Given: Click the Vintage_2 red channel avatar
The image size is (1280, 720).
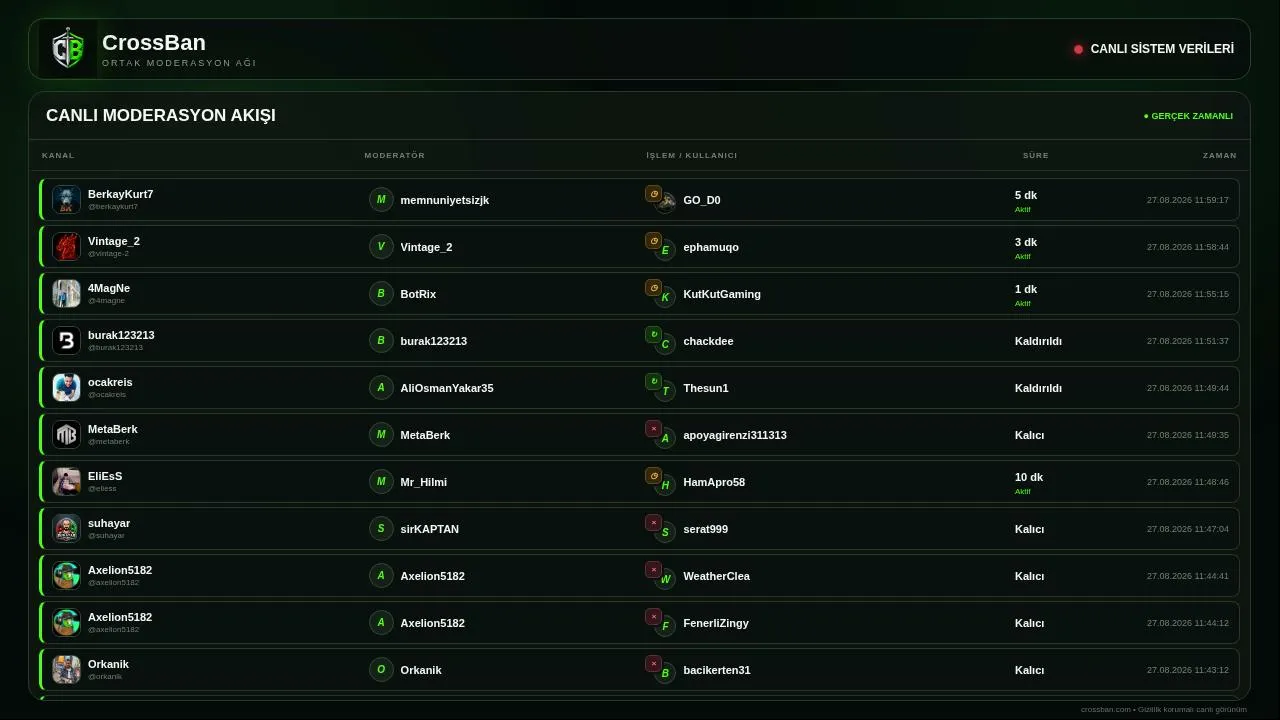Looking at the screenshot, I should [x=66, y=246].
